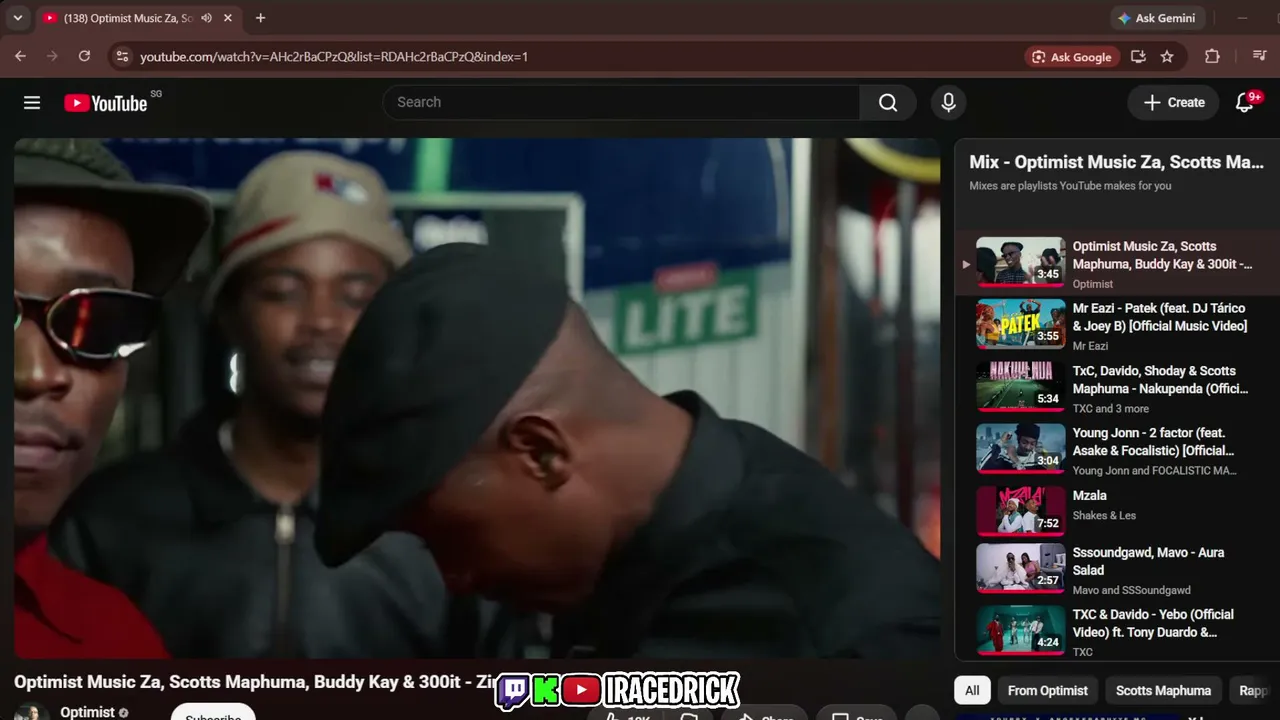
Task: Close the Optimist Music Za tab
Action: [x=228, y=18]
